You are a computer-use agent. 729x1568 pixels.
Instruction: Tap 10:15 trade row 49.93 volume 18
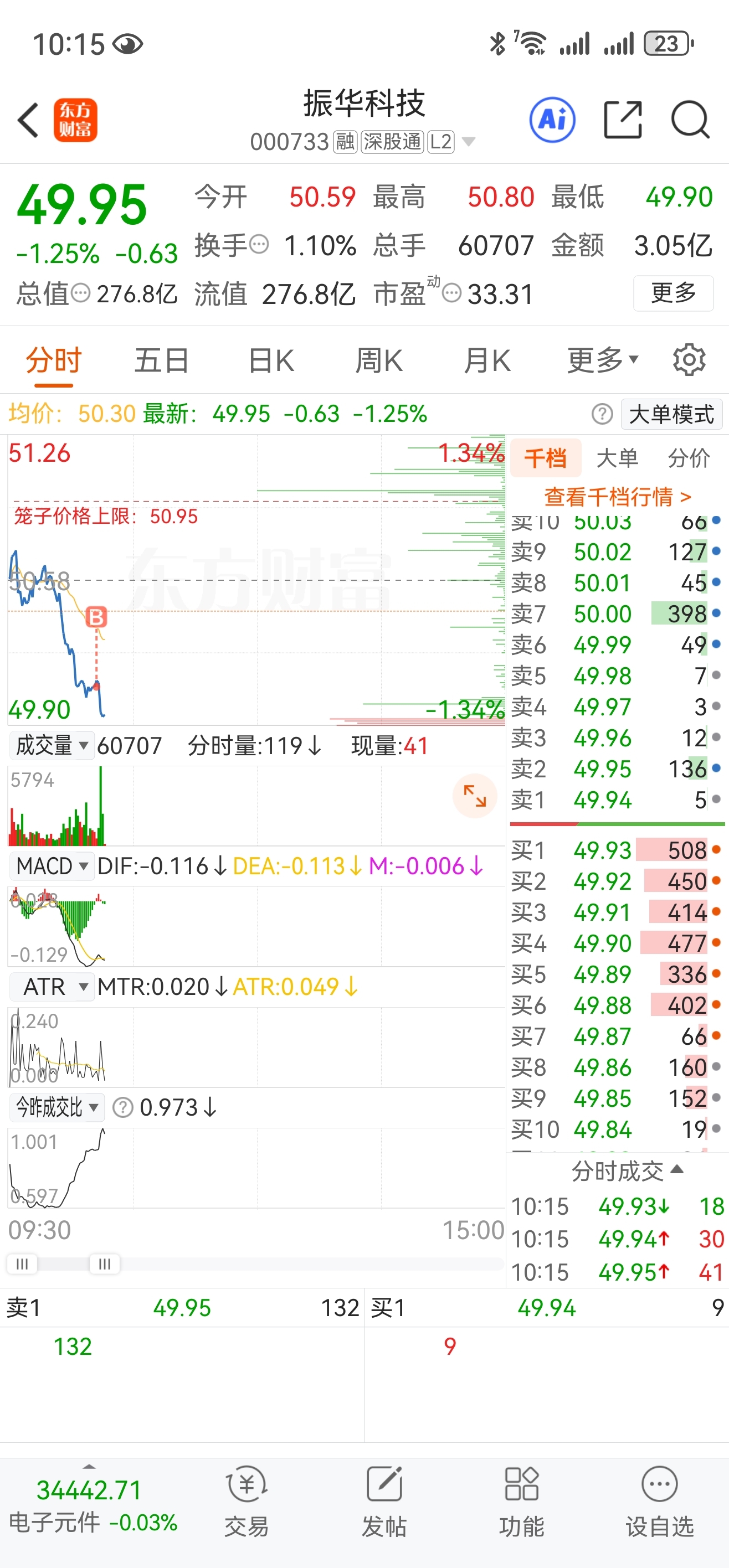coord(617,1206)
